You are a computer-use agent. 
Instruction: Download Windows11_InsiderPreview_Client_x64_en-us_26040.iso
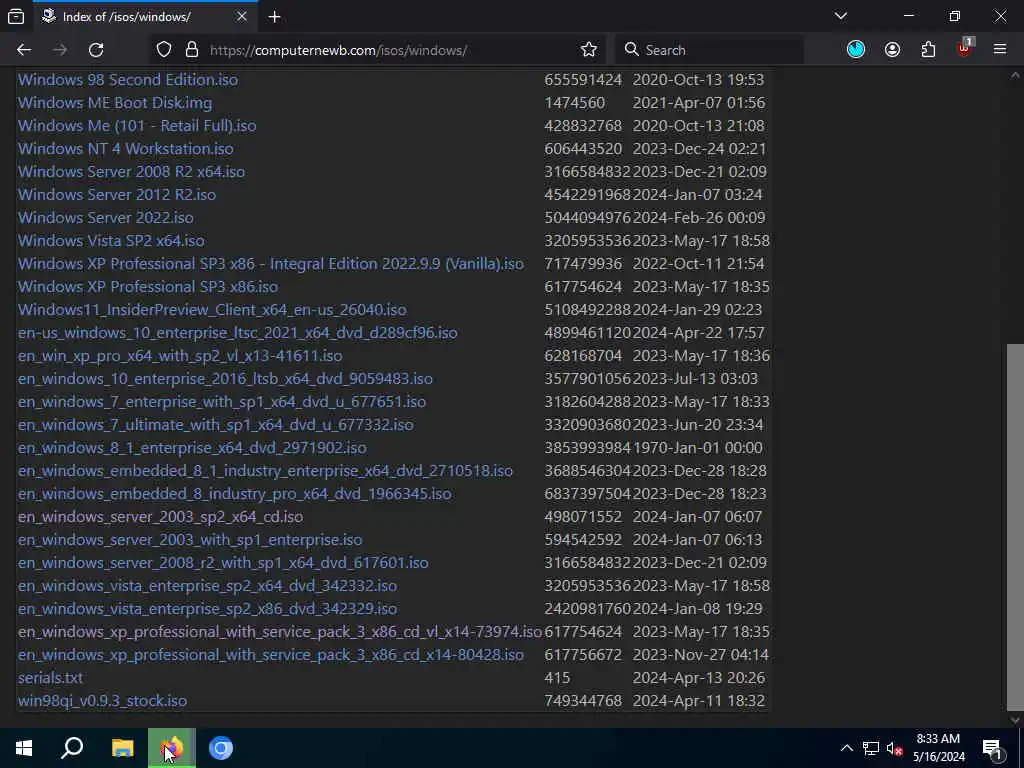tap(212, 310)
